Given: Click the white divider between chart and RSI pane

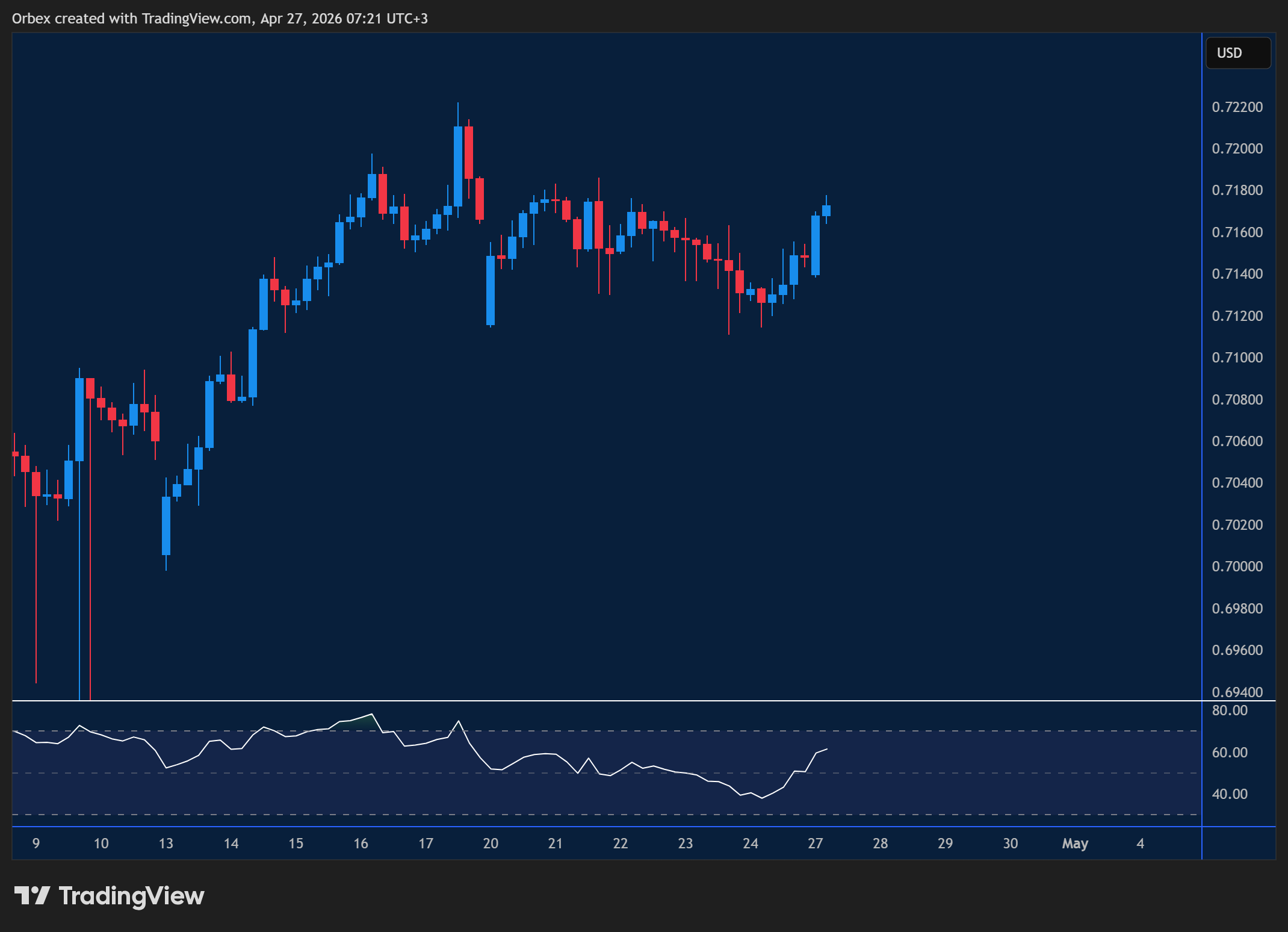Looking at the screenshot, I should pyautogui.click(x=602, y=701).
